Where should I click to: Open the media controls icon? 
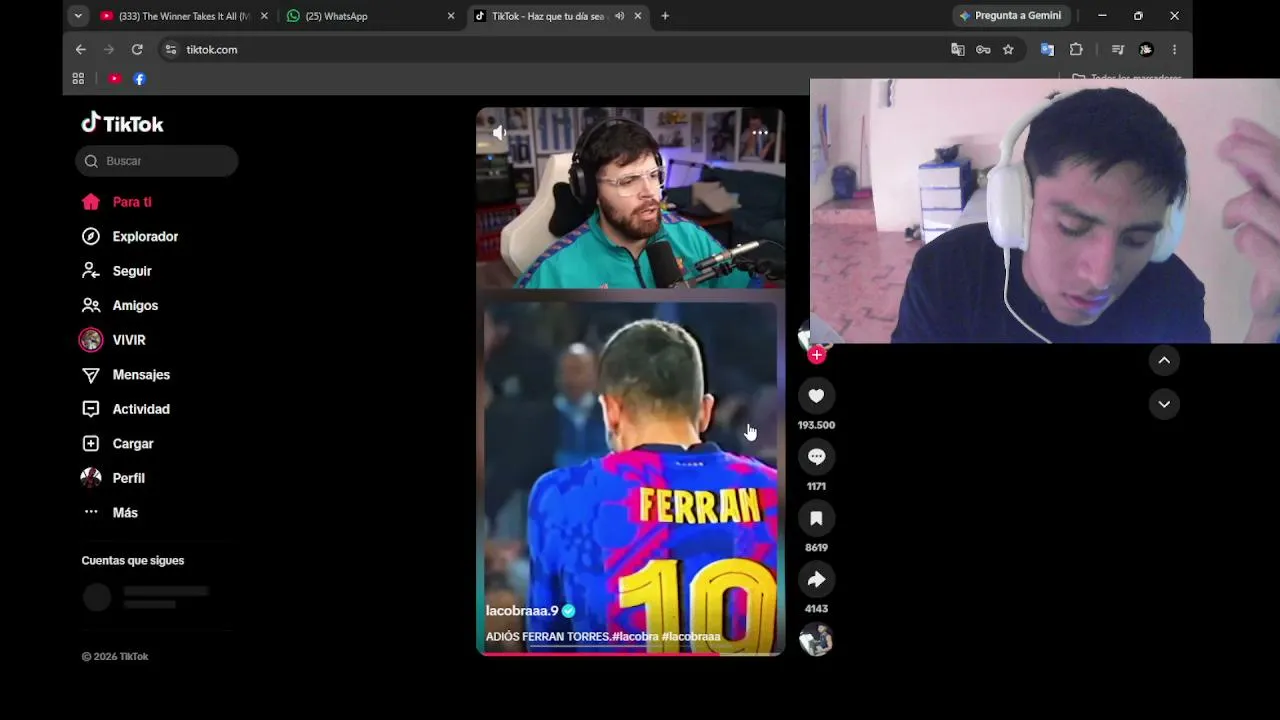click(x=1118, y=50)
